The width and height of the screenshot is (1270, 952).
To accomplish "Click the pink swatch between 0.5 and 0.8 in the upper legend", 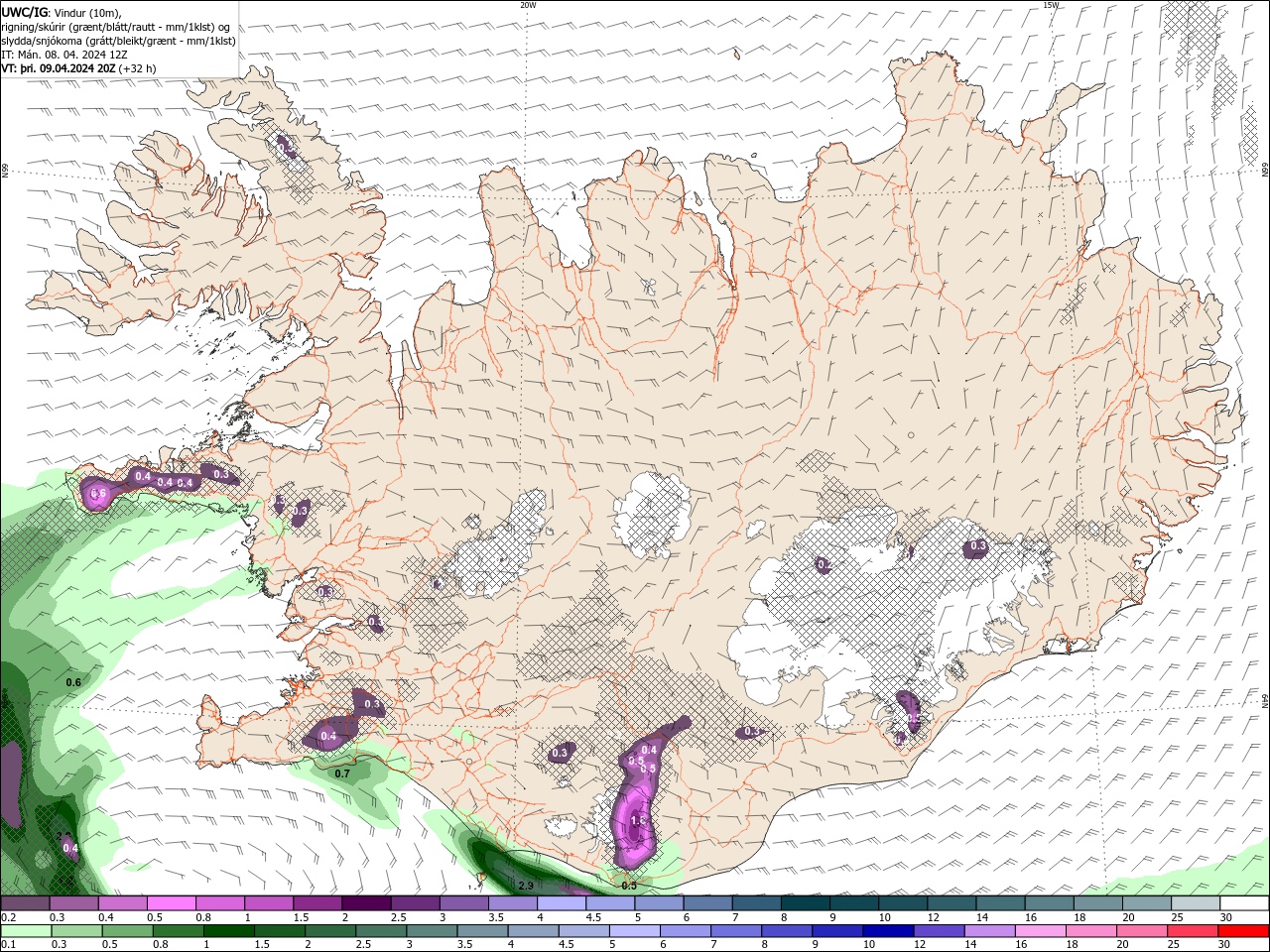I will pos(171,903).
